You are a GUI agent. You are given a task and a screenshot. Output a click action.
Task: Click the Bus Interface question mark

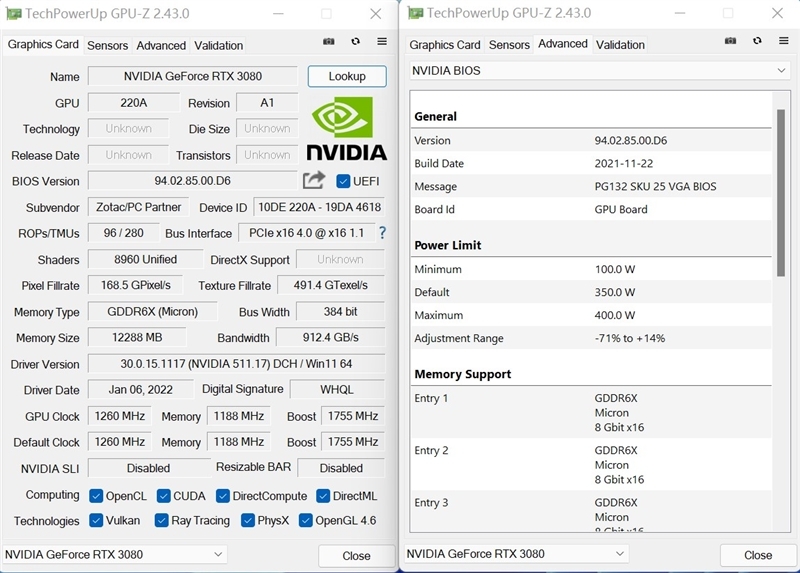[x=382, y=233]
